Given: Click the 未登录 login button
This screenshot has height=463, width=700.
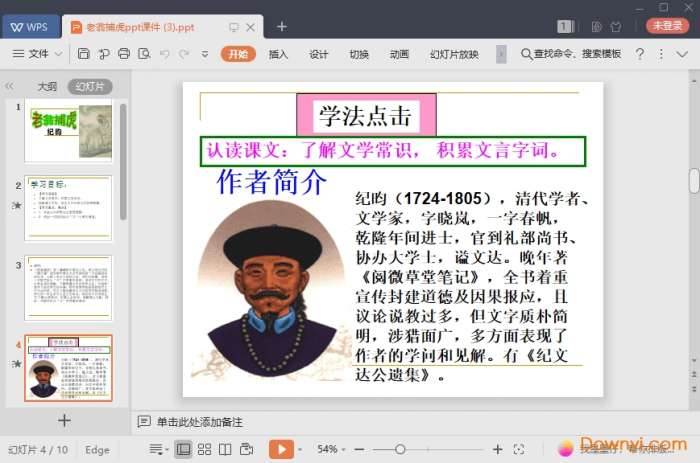Looking at the screenshot, I should click(667, 26).
